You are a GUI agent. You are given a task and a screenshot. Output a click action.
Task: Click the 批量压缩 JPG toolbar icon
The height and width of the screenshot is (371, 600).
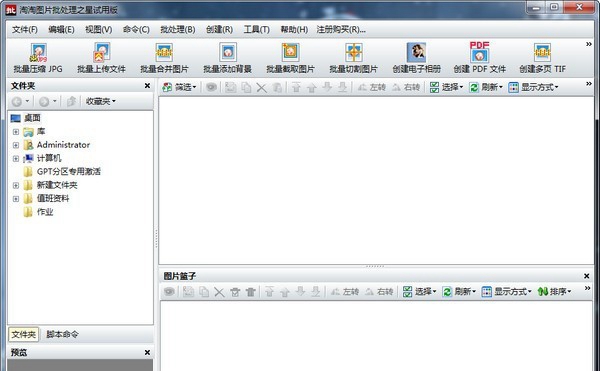[x=38, y=58]
